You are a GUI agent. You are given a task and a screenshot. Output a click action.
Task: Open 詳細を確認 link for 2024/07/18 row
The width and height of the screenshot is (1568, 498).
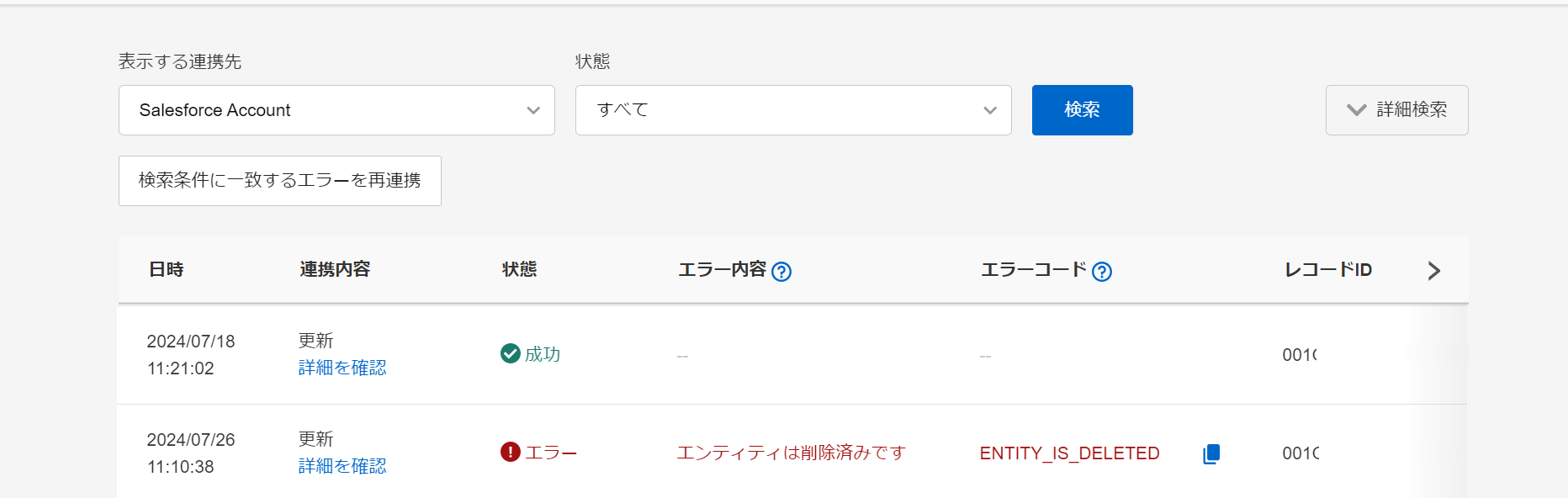click(342, 368)
